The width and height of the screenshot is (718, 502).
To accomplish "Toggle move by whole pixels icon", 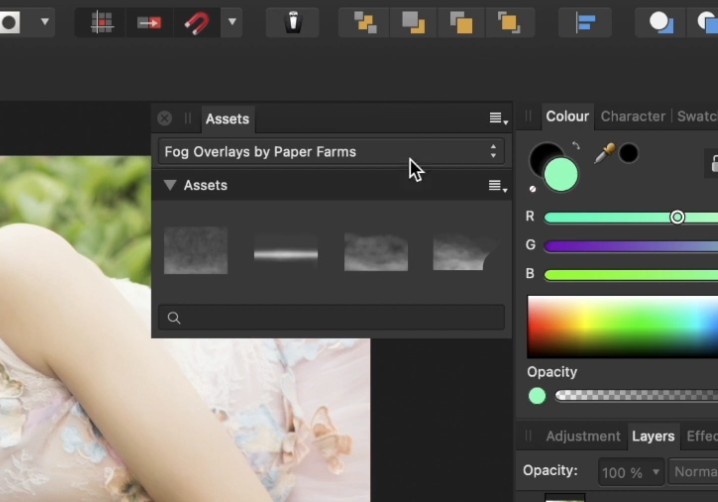I will (149, 22).
